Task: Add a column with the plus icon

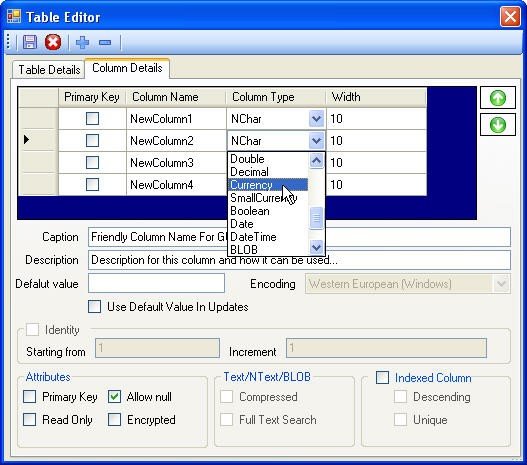Action: [x=82, y=43]
